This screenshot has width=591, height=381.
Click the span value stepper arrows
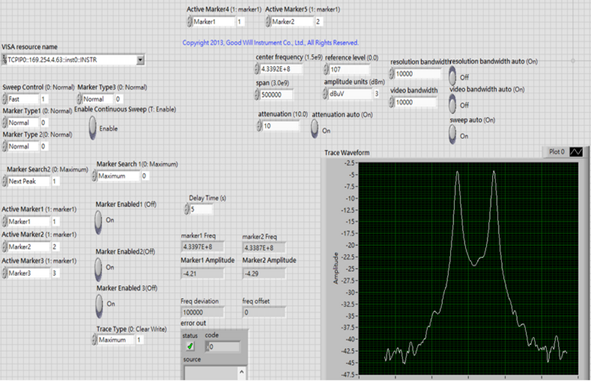(x=258, y=95)
